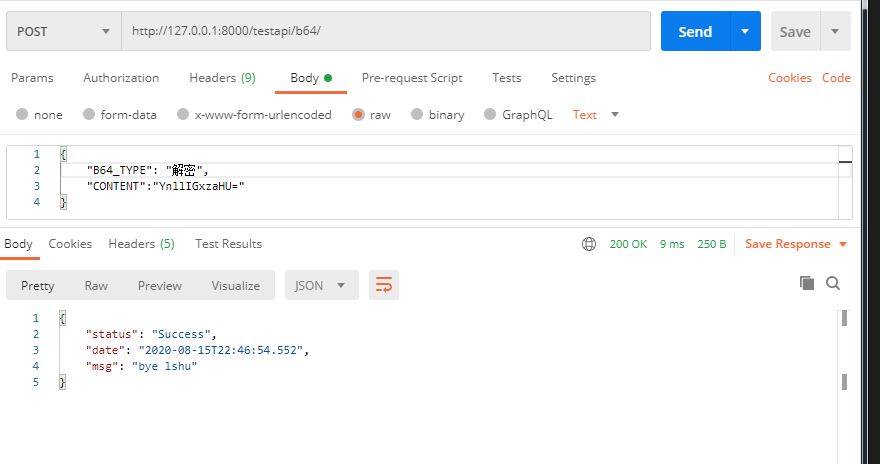Click the Save button
This screenshot has height=464, width=880.
[x=795, y=31]
